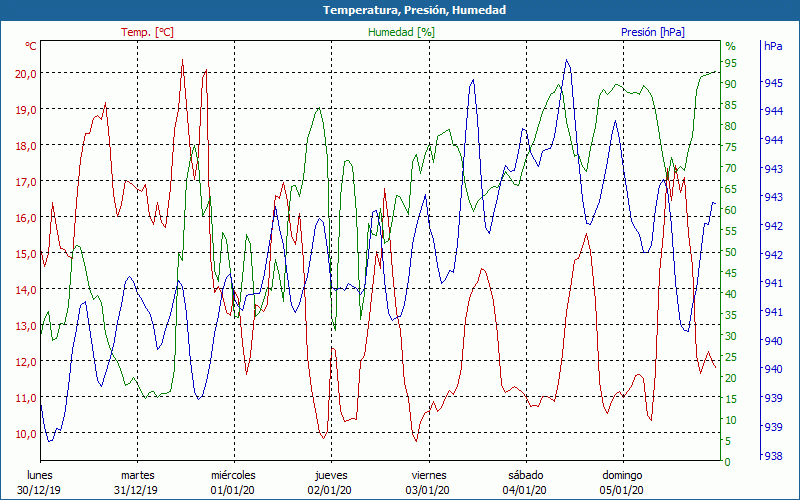The height and width of the screenshot is (500, 800).
Task: Click the green "35" humidity axis value
Action: click(x=731, y=315)
